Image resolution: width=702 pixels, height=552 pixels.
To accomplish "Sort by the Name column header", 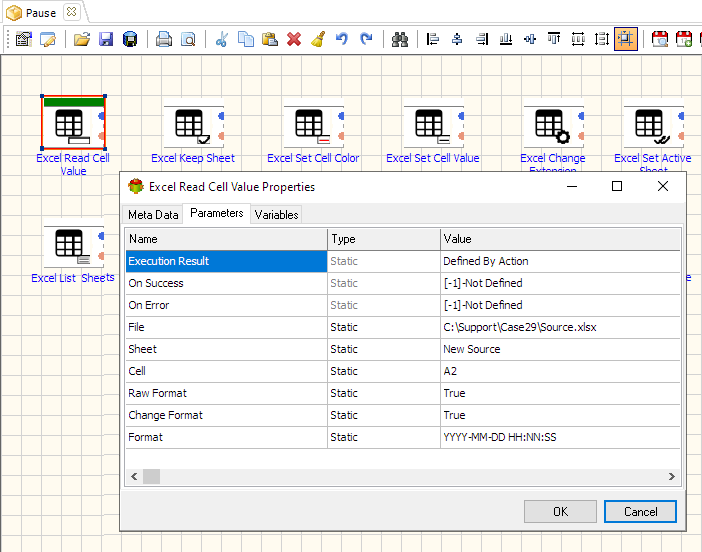I will point(227,239).
